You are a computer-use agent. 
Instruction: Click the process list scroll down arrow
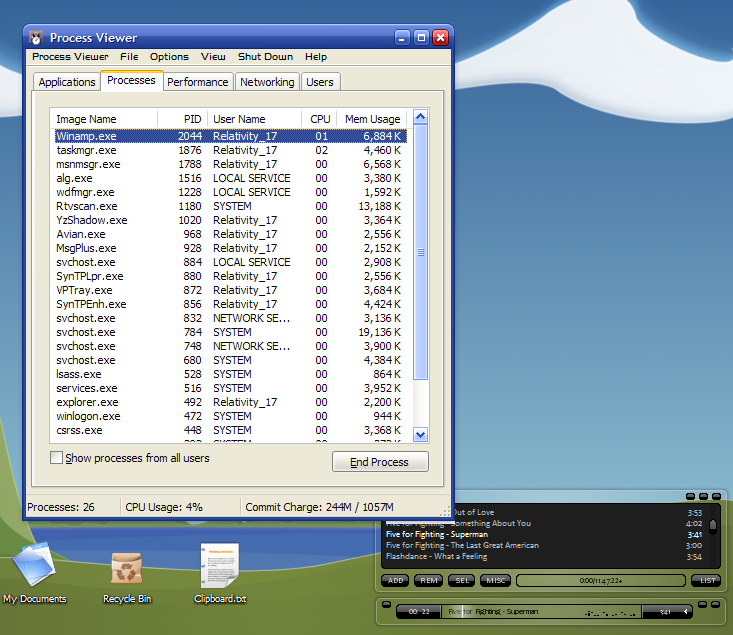420,434
